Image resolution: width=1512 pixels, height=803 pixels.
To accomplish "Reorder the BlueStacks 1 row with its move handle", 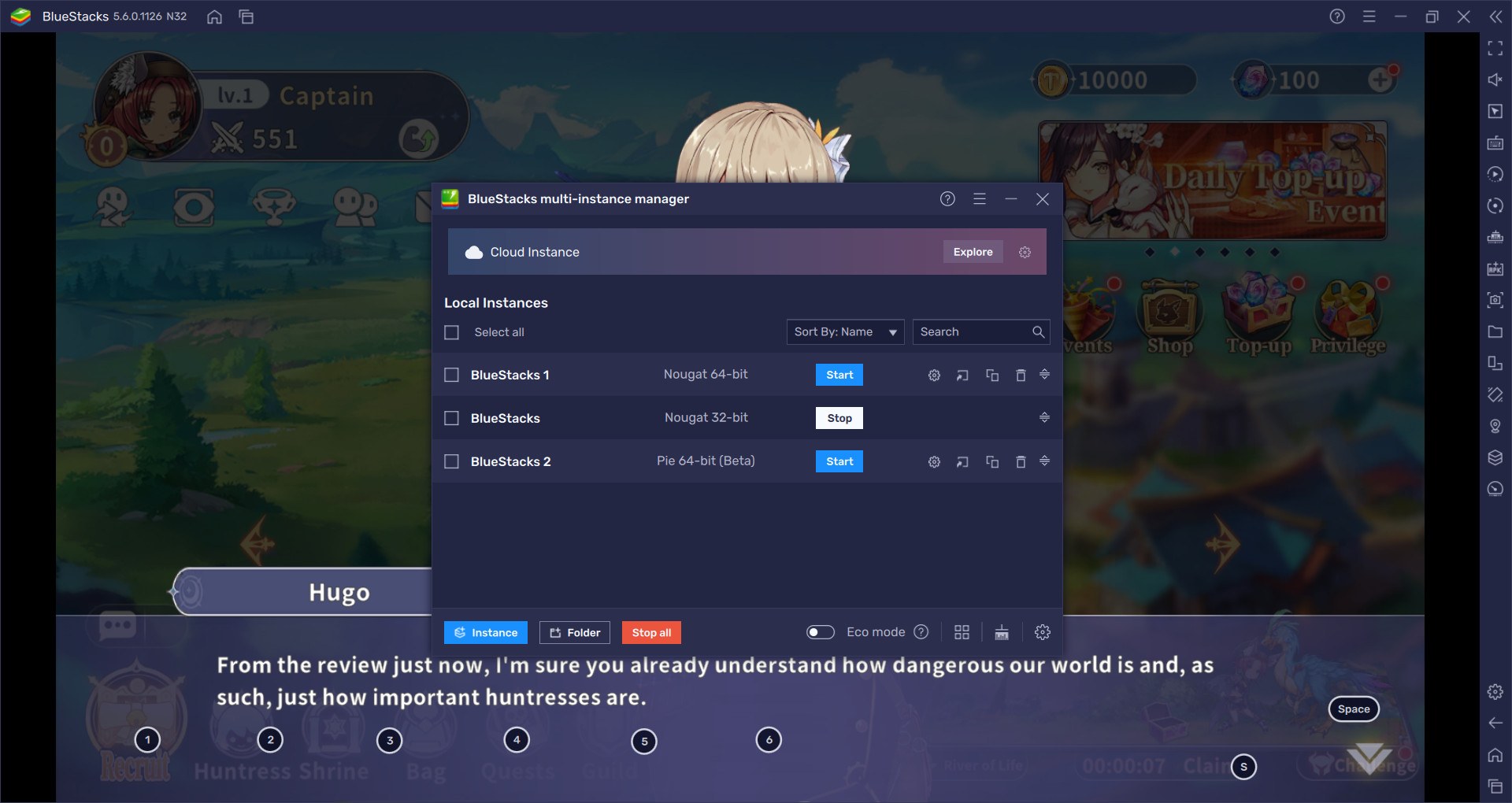I will 1044,374.
